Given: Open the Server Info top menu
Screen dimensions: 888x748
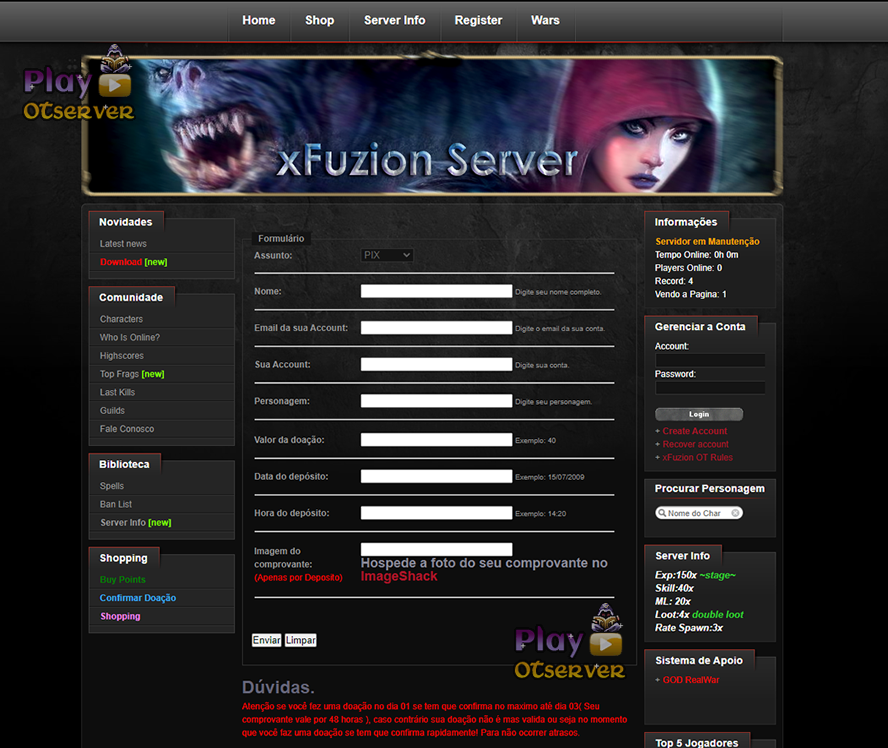Looking at the screenshot, I should tap(395, 20).
